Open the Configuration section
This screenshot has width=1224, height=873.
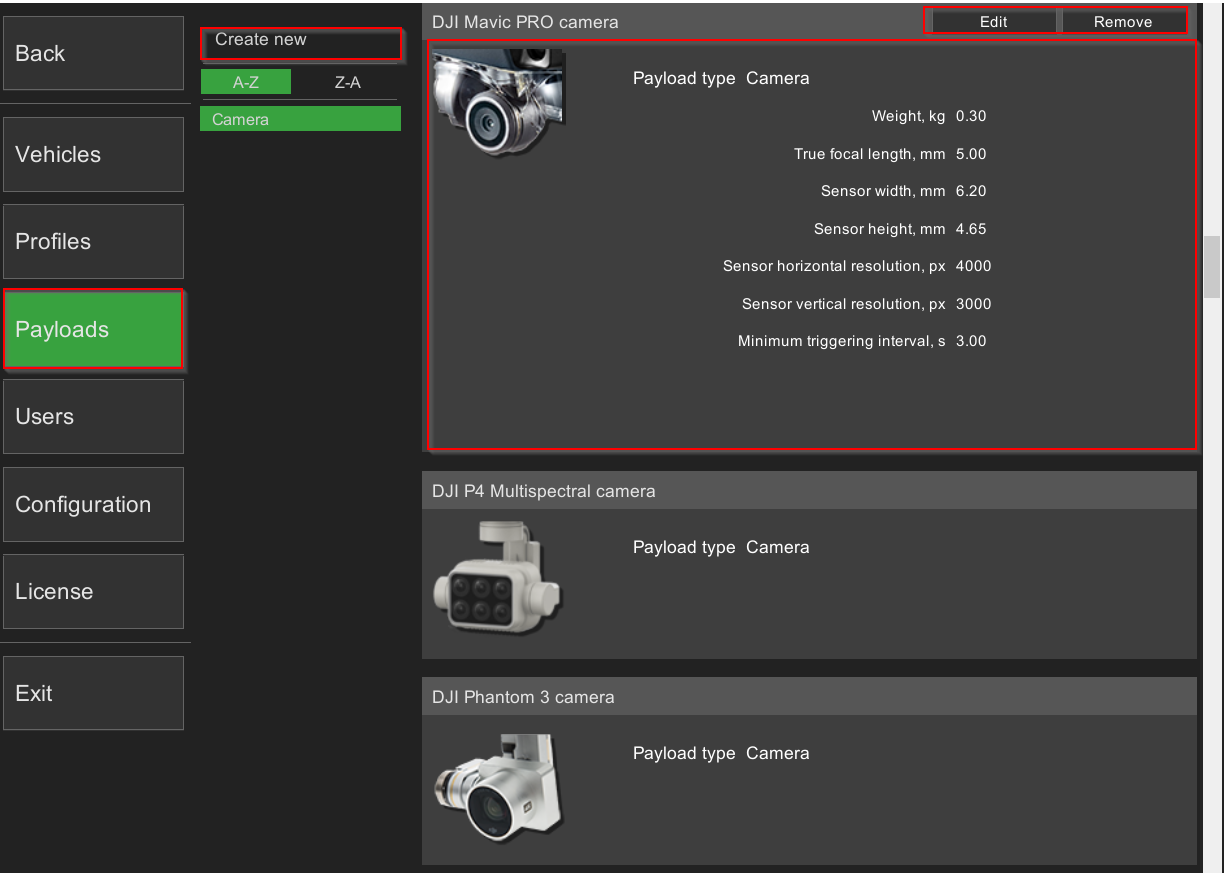[93, 504]
